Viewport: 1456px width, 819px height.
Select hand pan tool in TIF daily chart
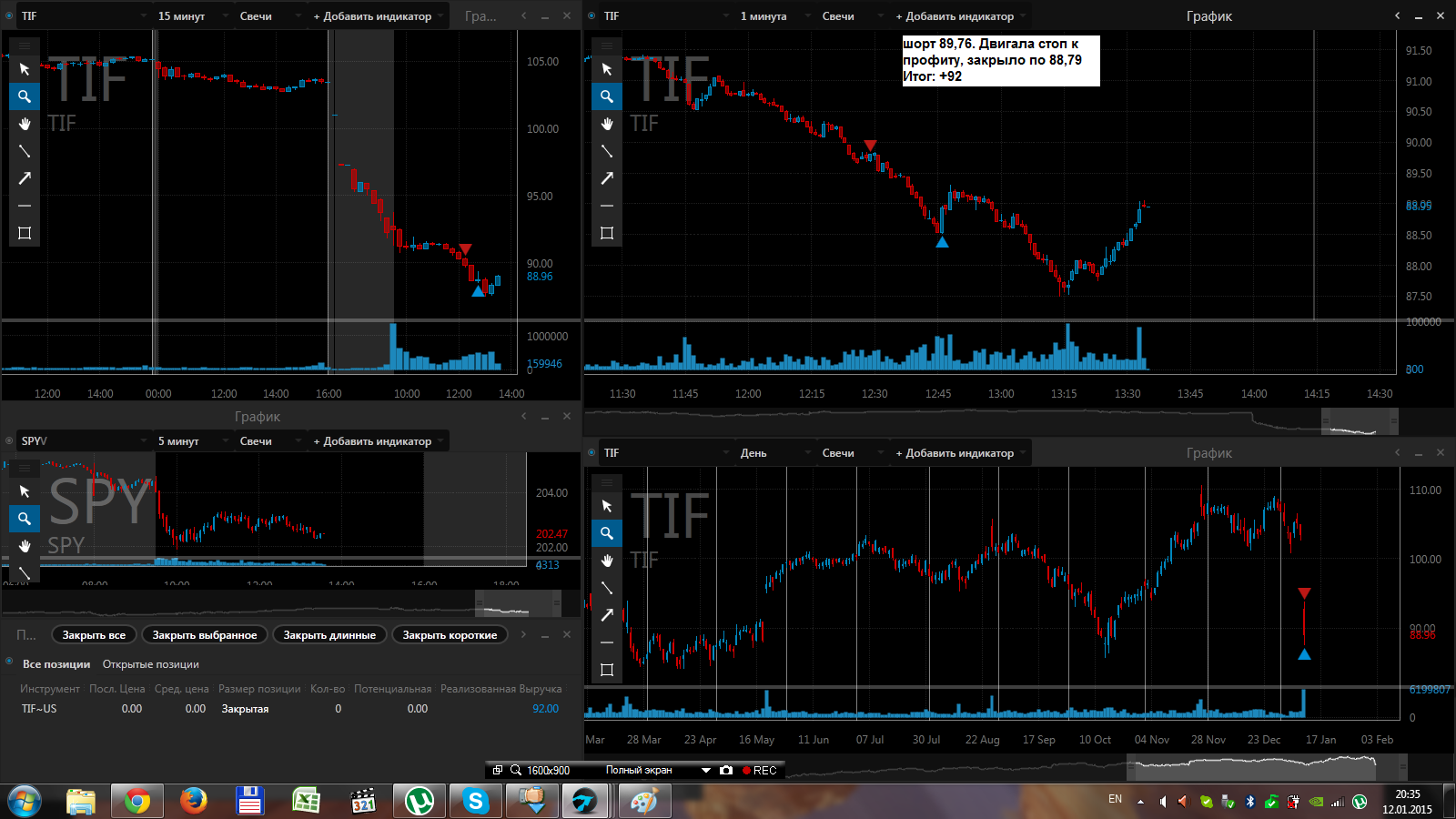(607, 561)
